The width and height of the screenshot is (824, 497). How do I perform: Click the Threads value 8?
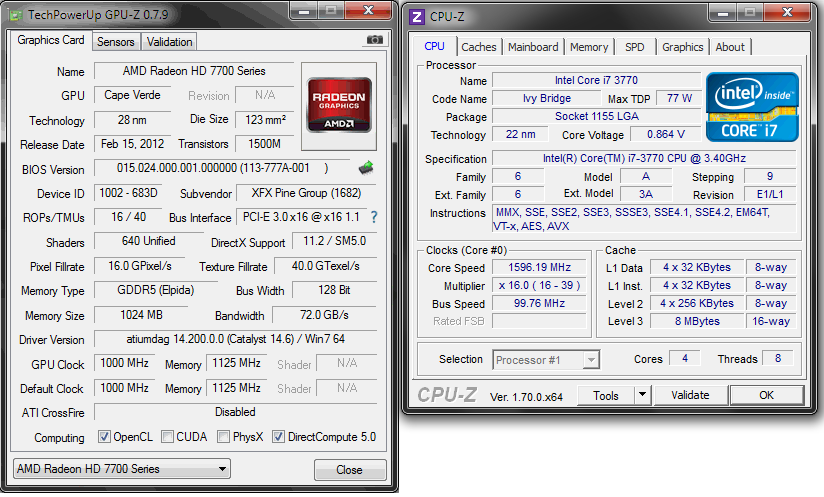coord(778,358)
